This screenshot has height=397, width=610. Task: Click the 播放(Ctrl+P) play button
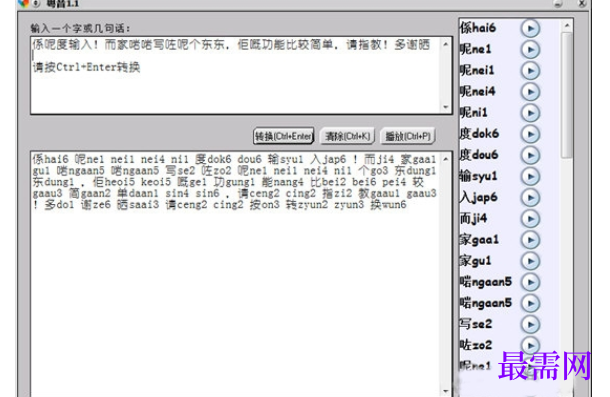408,136
